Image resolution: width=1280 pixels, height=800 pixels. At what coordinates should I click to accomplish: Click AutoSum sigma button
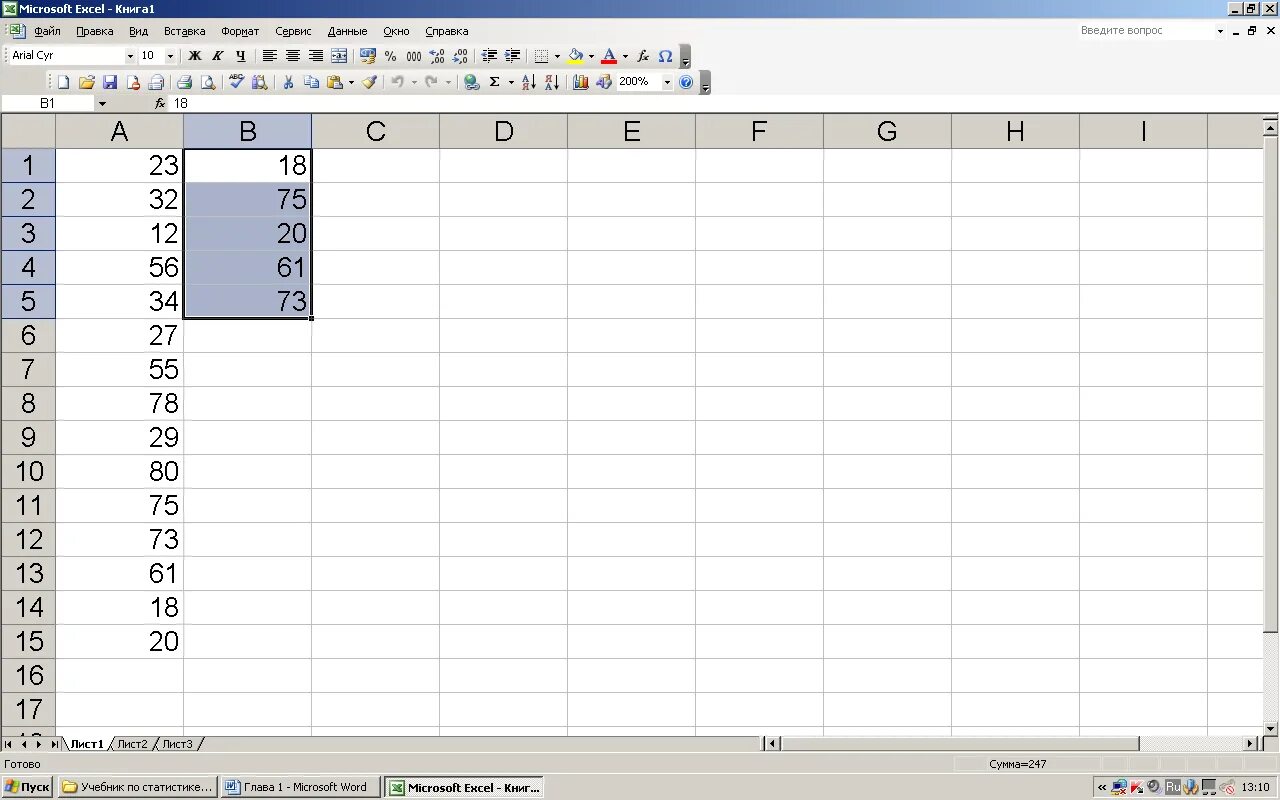494,82
